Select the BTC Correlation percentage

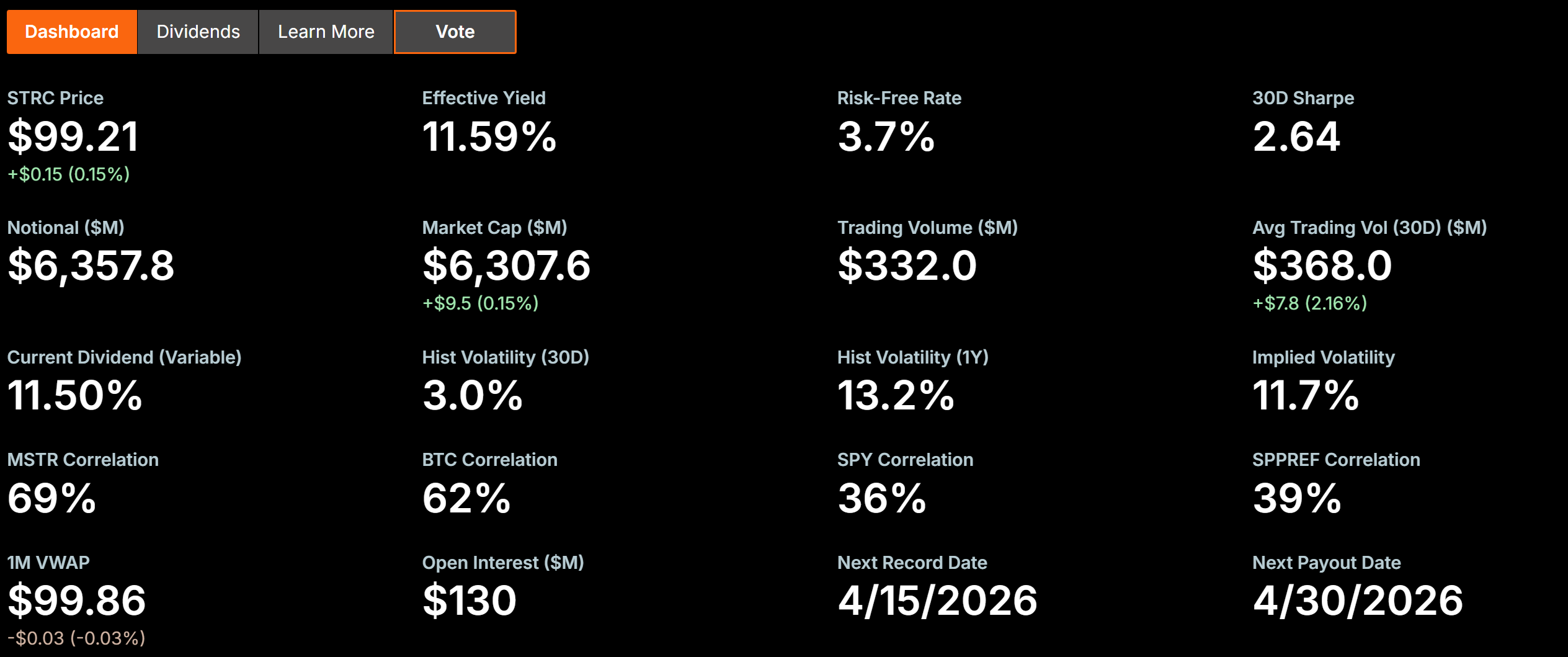click(466, 497)
